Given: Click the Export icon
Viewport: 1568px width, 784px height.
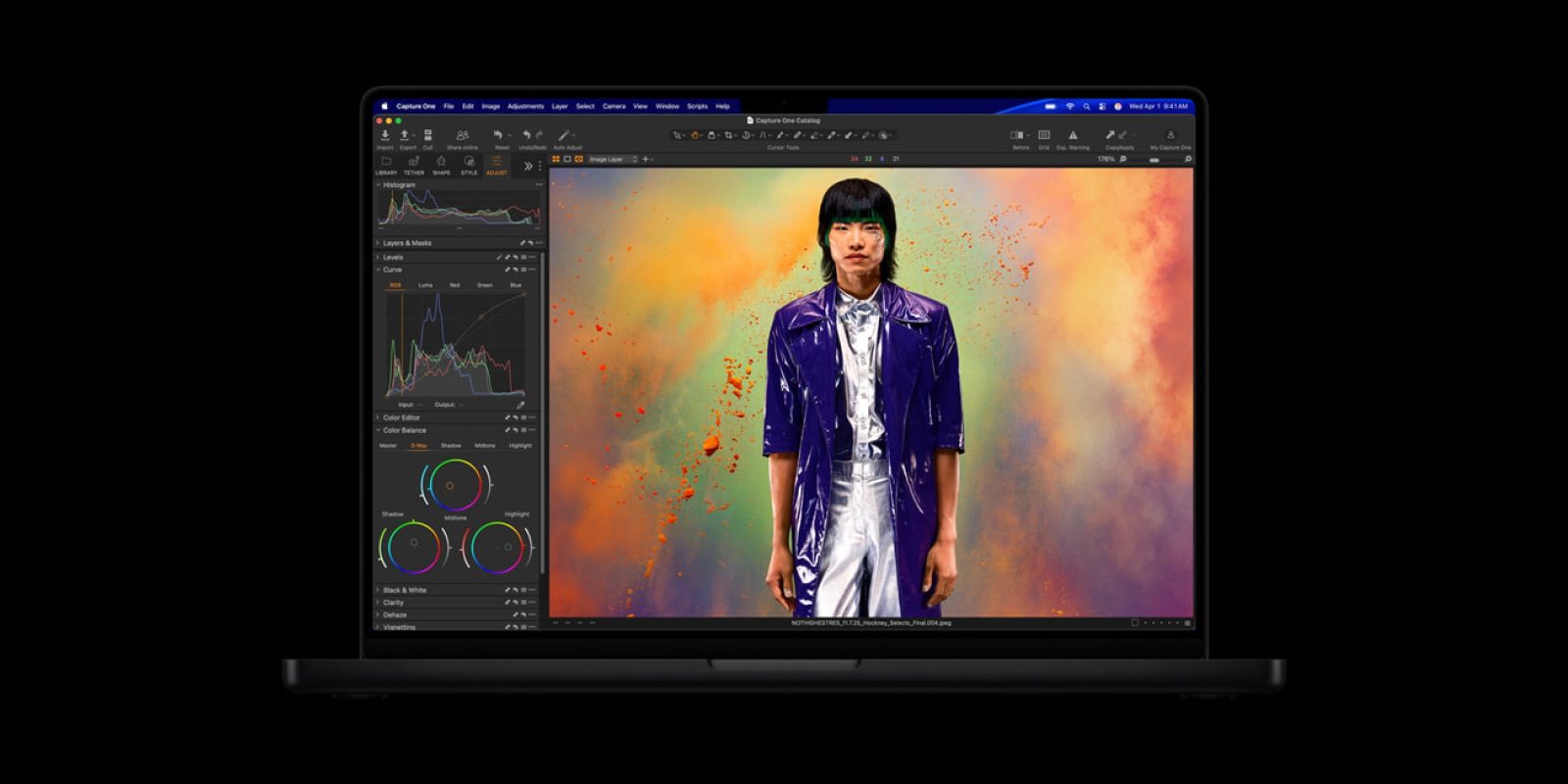Looking at the screenshot, I should pyautogui.click(x=405, y=135).
